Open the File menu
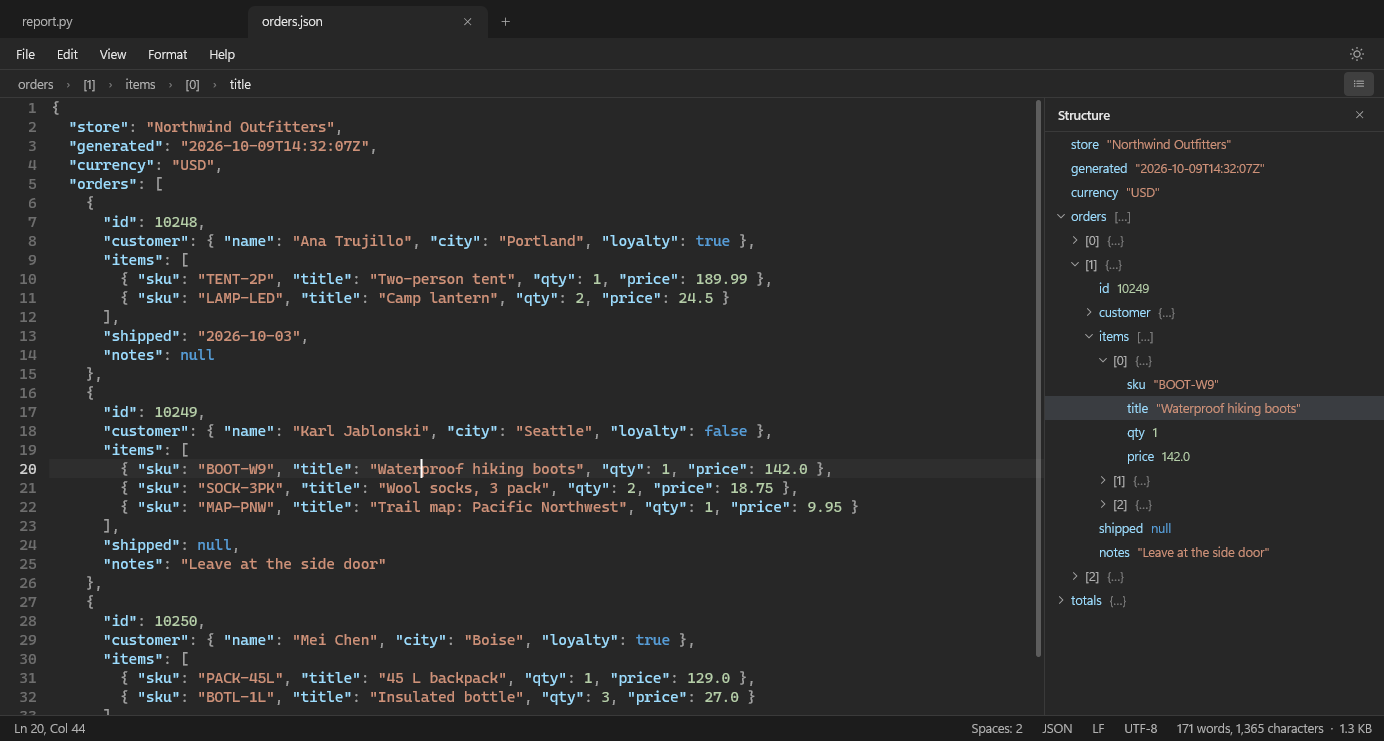Screen dimensions: 1384x741 [x=25, y=54]
